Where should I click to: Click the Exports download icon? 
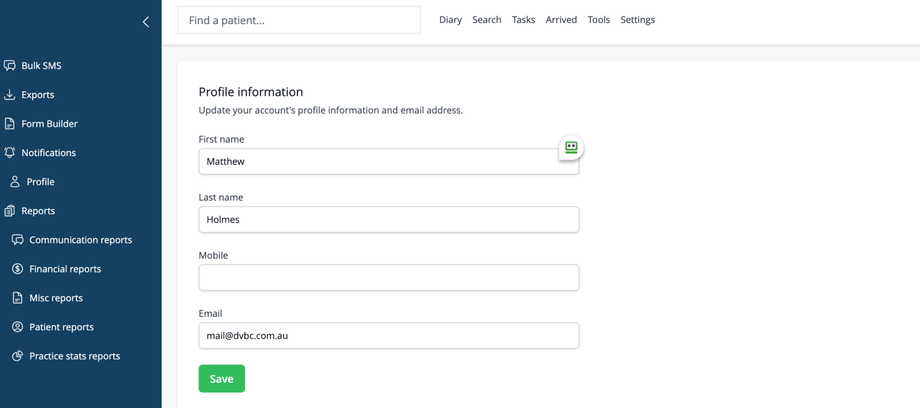click(x=10, y=95)
